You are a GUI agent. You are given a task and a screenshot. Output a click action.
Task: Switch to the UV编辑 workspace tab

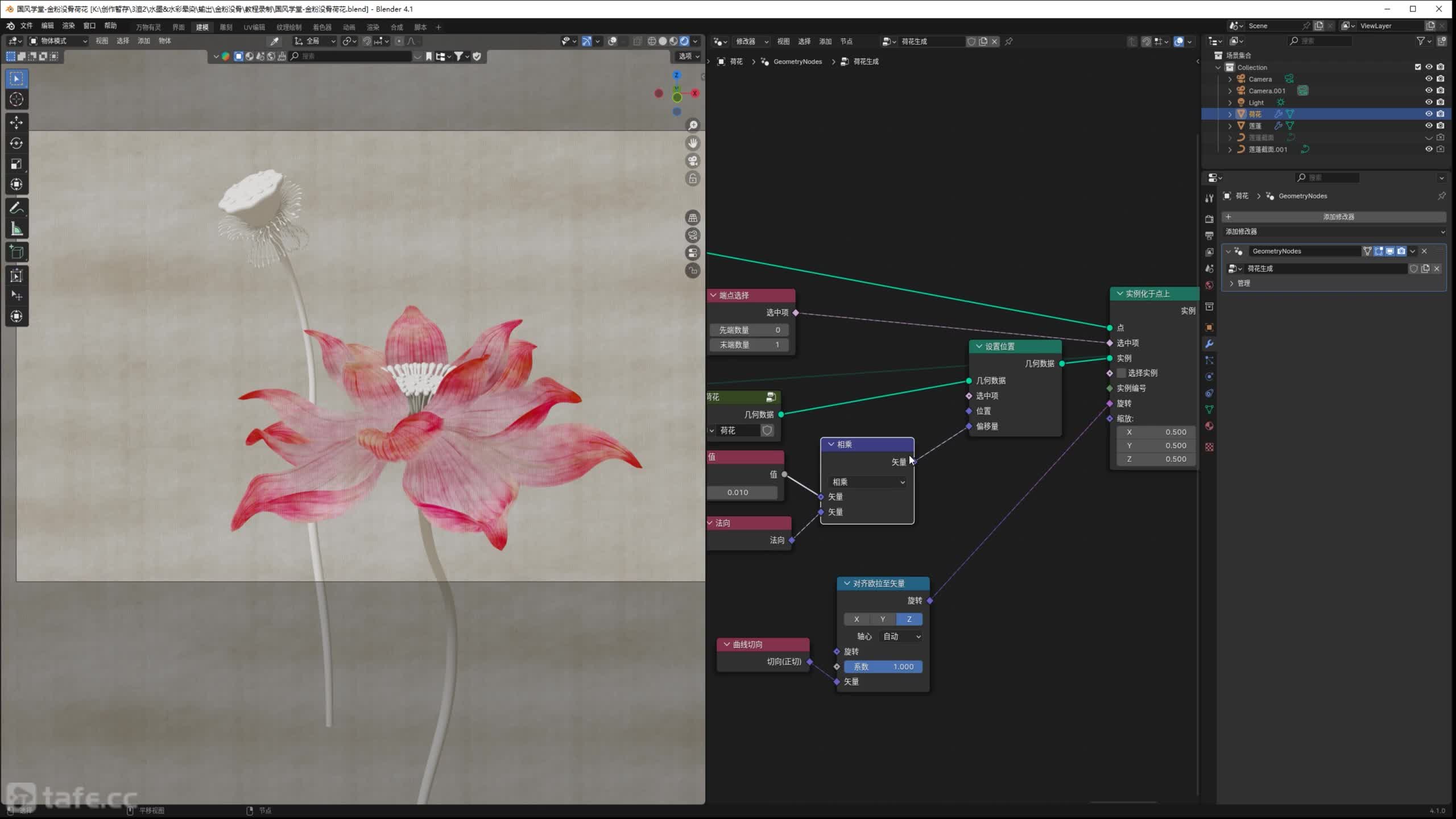point(254,27)
